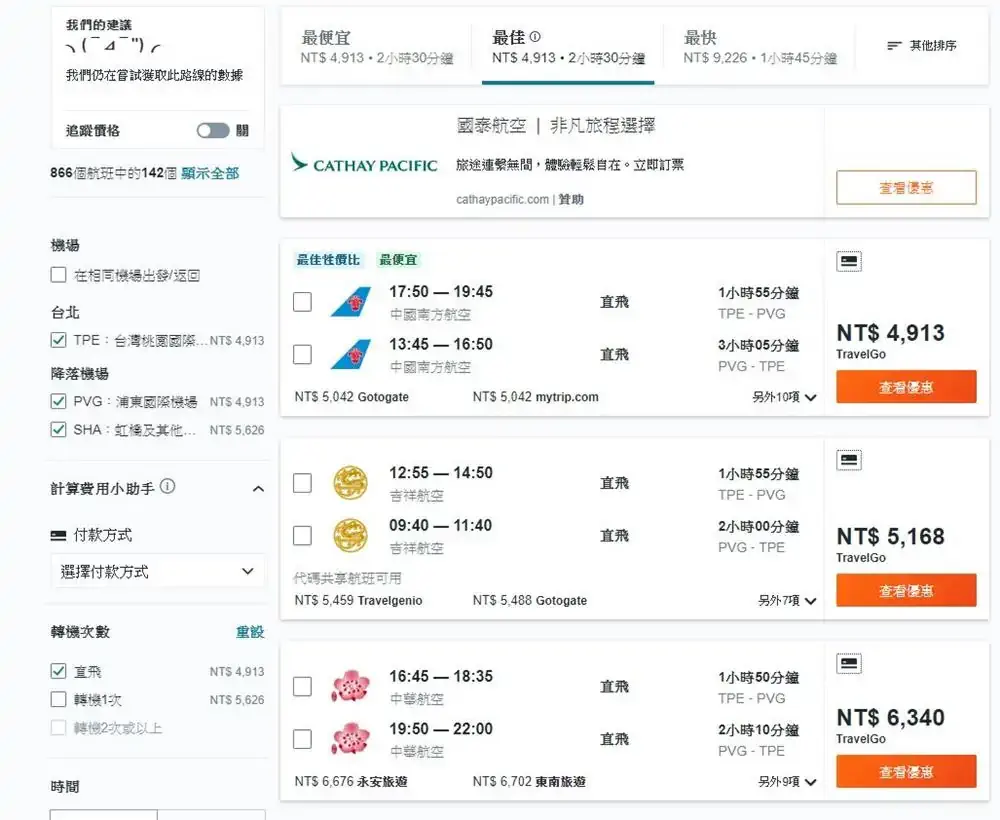
Task: Click China Airlines logo on 19:50 flight
Action: (x=351, y=739)
